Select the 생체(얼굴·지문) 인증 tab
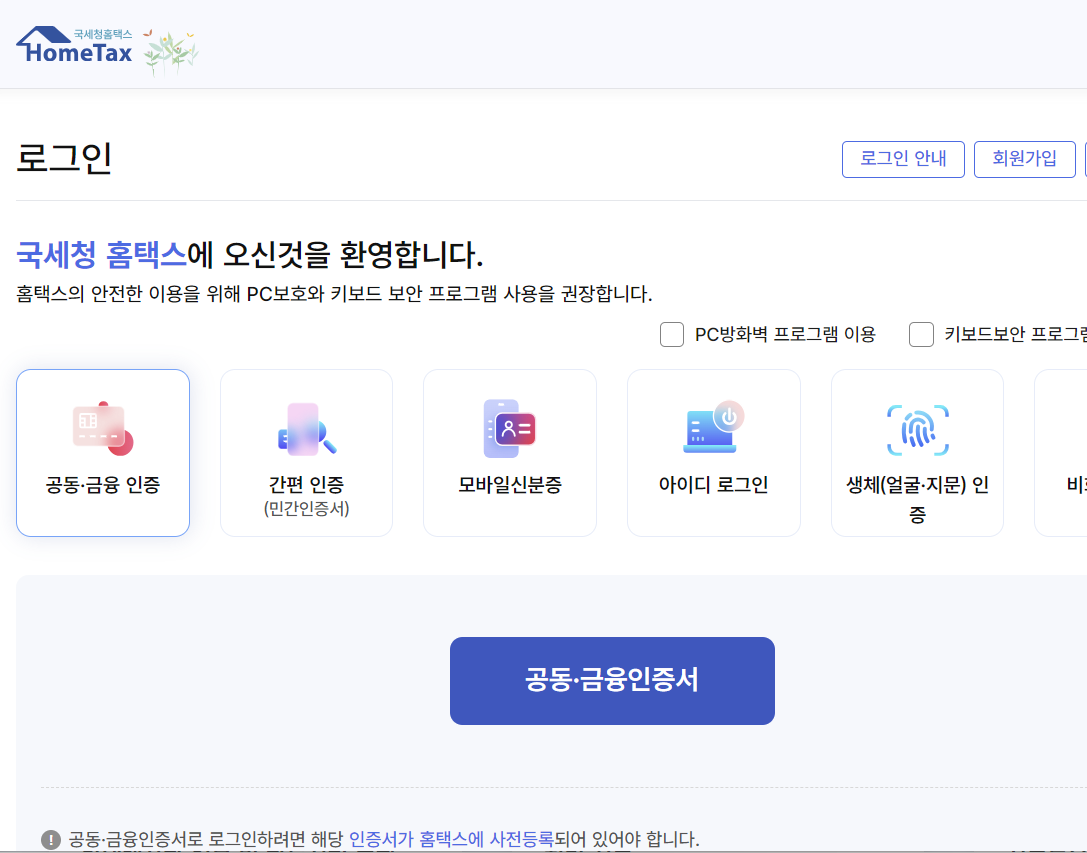Screen dimensions: 1087x853 click(x=917, y=452)
